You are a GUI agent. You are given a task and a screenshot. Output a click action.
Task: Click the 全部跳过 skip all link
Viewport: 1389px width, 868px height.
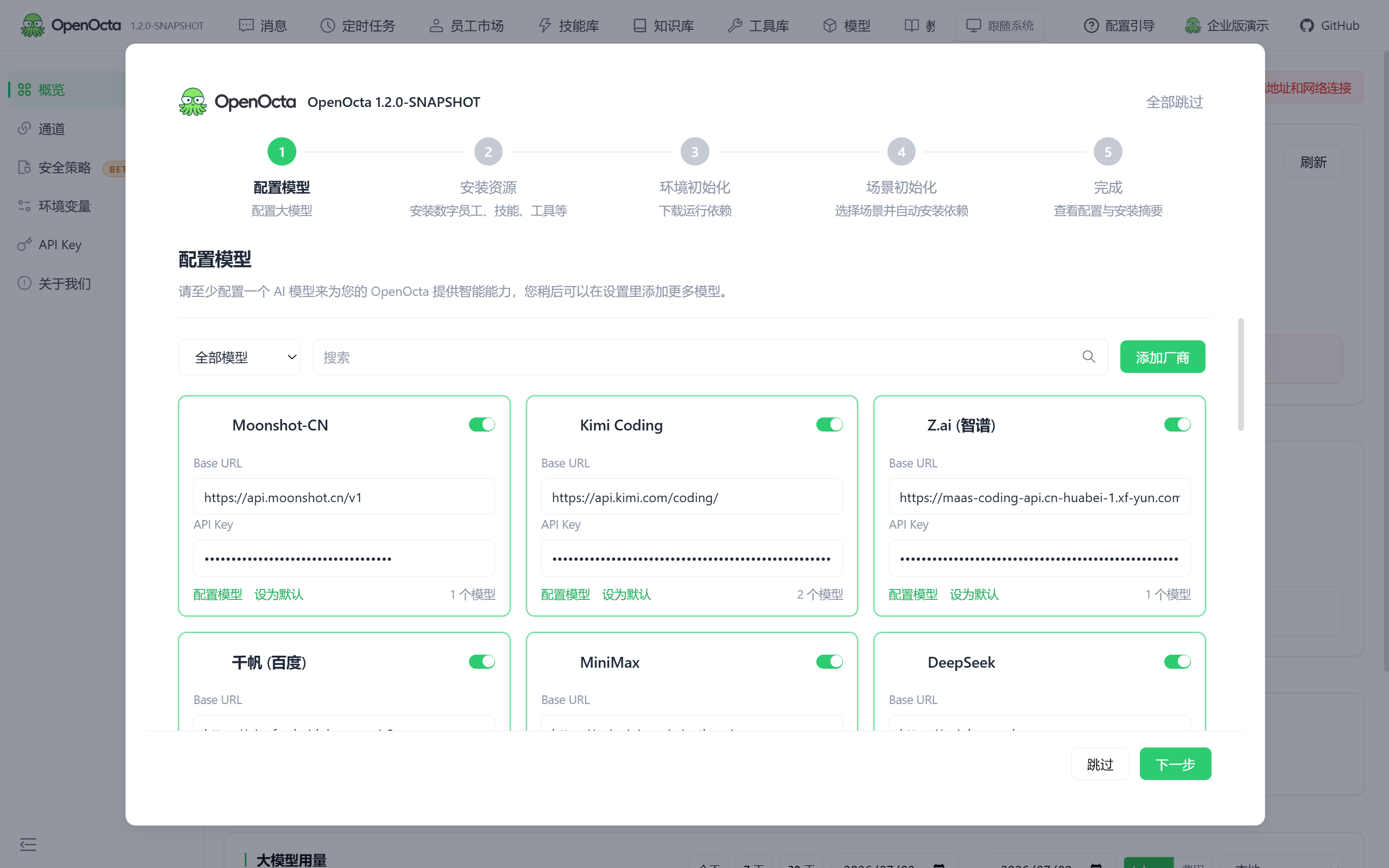point(1175,102)
